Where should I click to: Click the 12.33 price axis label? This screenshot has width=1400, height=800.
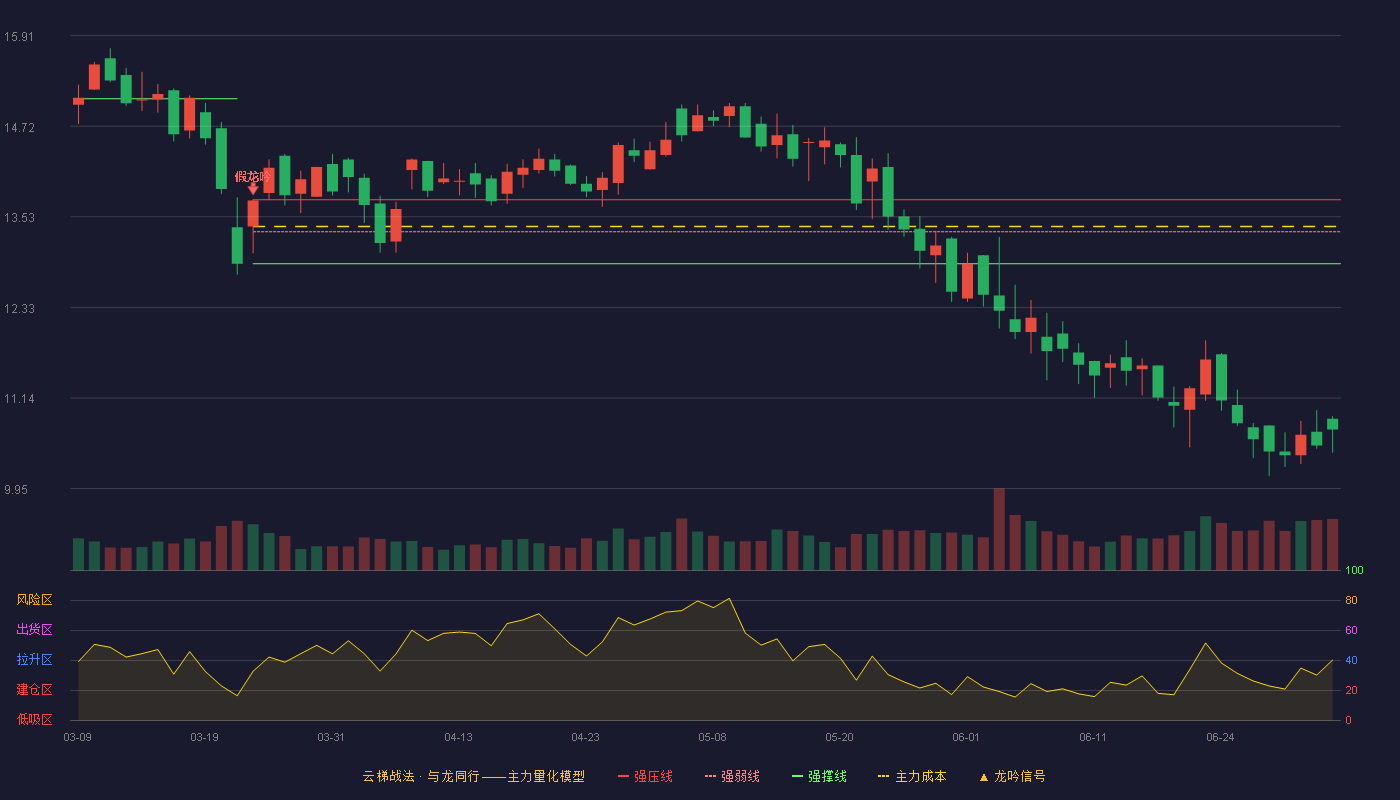point(19,308)
